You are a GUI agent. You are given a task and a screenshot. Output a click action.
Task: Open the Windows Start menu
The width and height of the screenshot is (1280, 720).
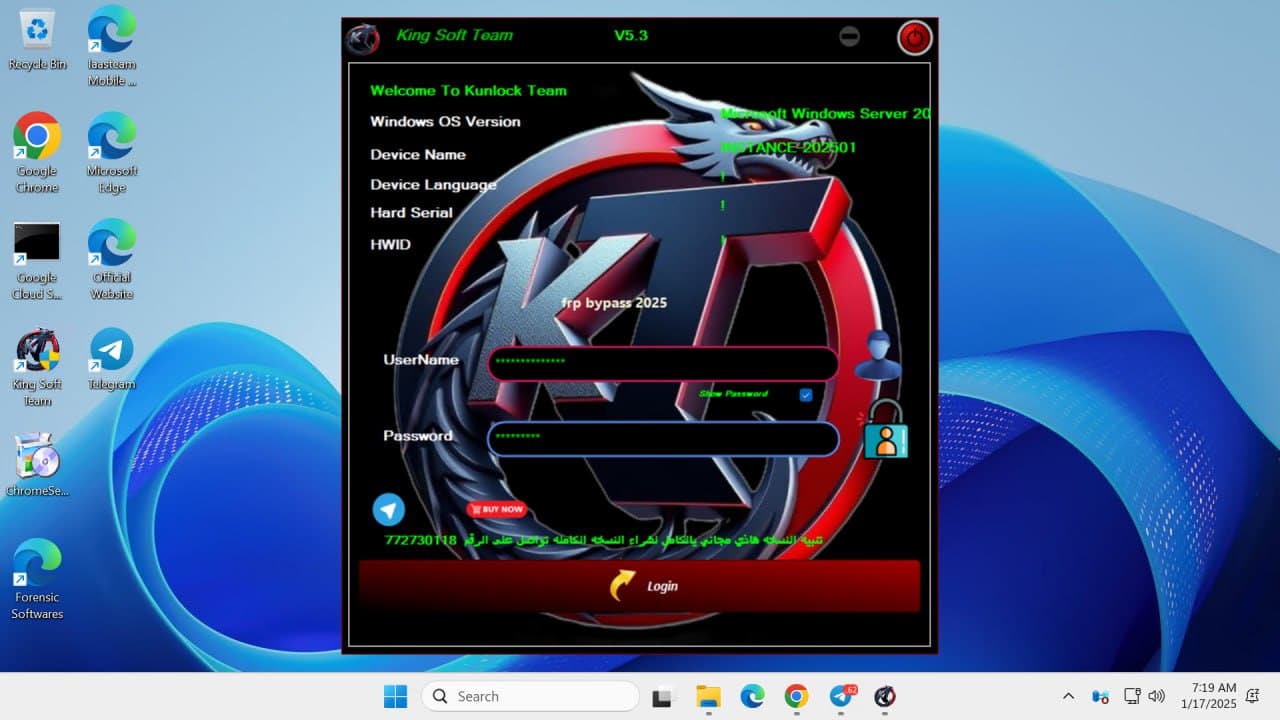[x=395, y=696]
